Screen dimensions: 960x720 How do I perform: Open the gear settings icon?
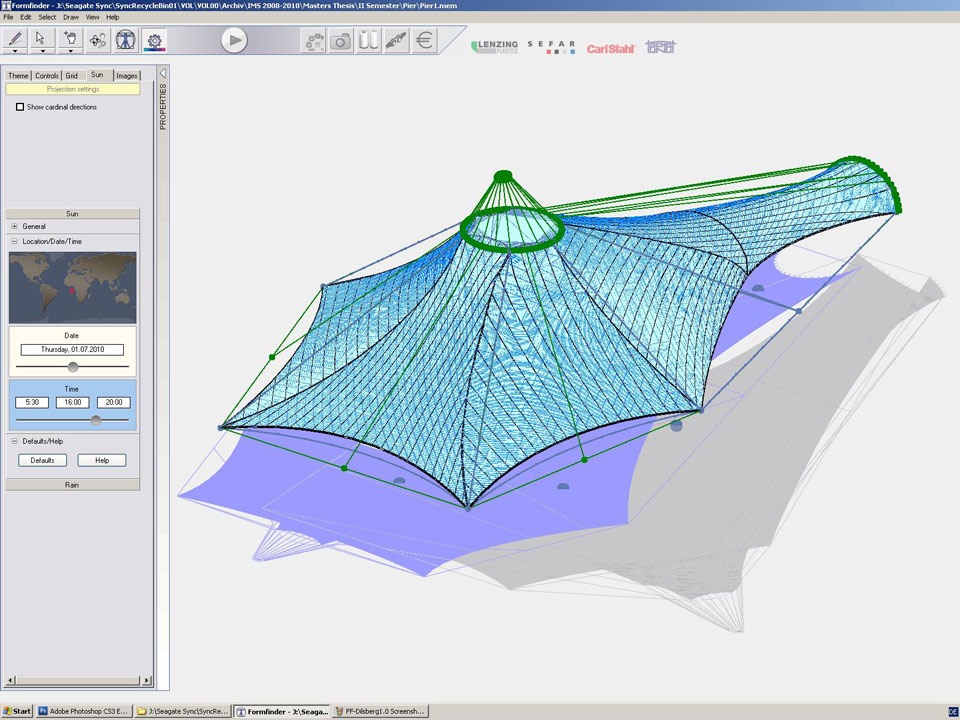pyautogui.click(x=154, y=40)
